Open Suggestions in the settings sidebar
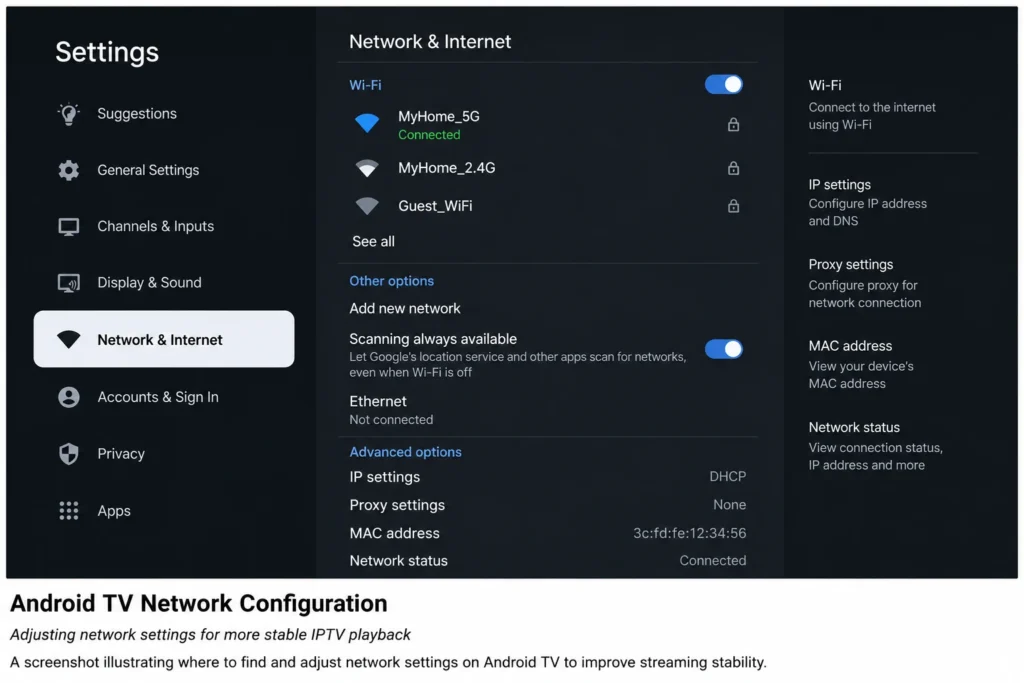Screen dimensions: 1024x683 (163, 114)
